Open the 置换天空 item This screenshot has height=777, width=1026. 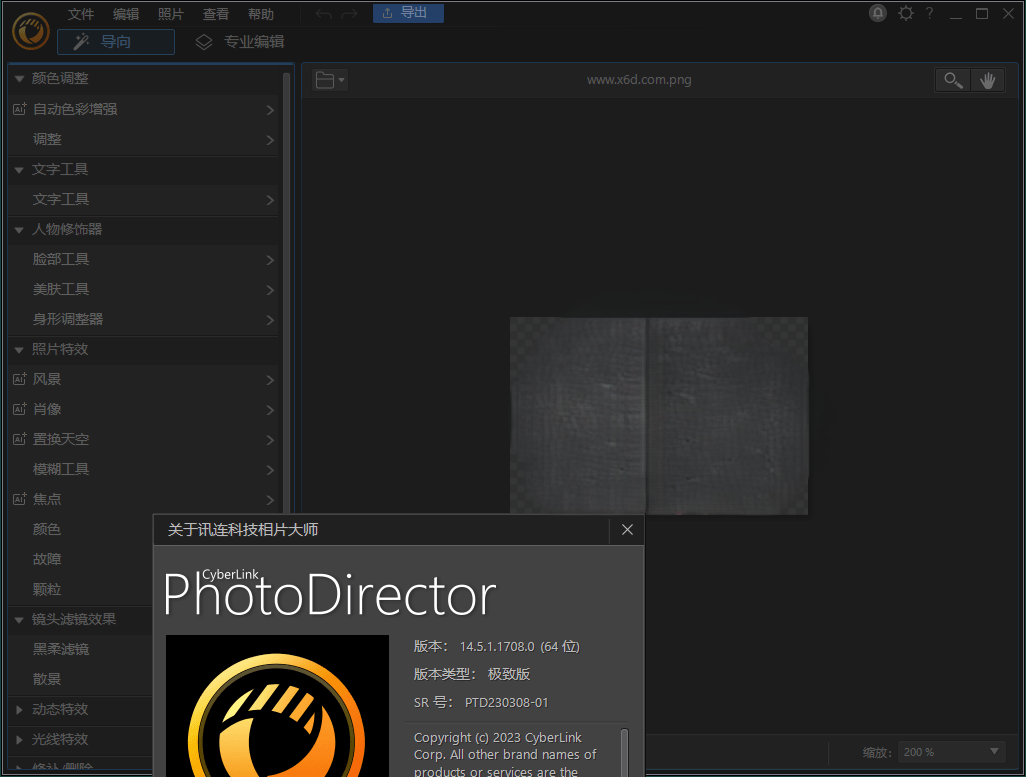tap(143, 439)
